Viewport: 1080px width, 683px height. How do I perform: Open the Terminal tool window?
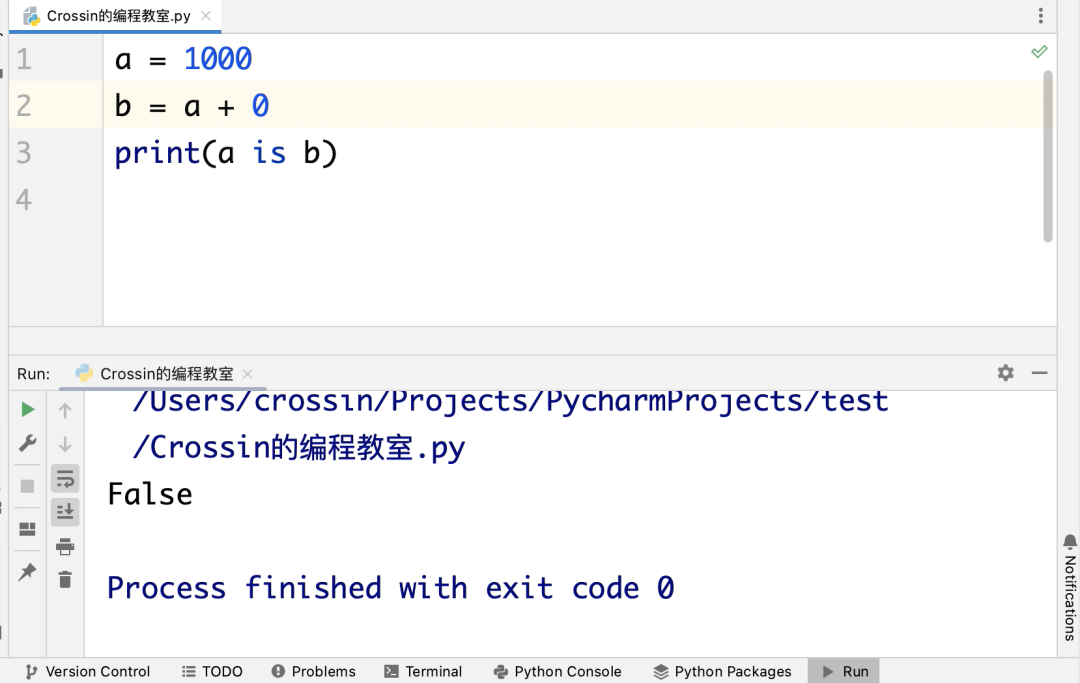(424, 671)
